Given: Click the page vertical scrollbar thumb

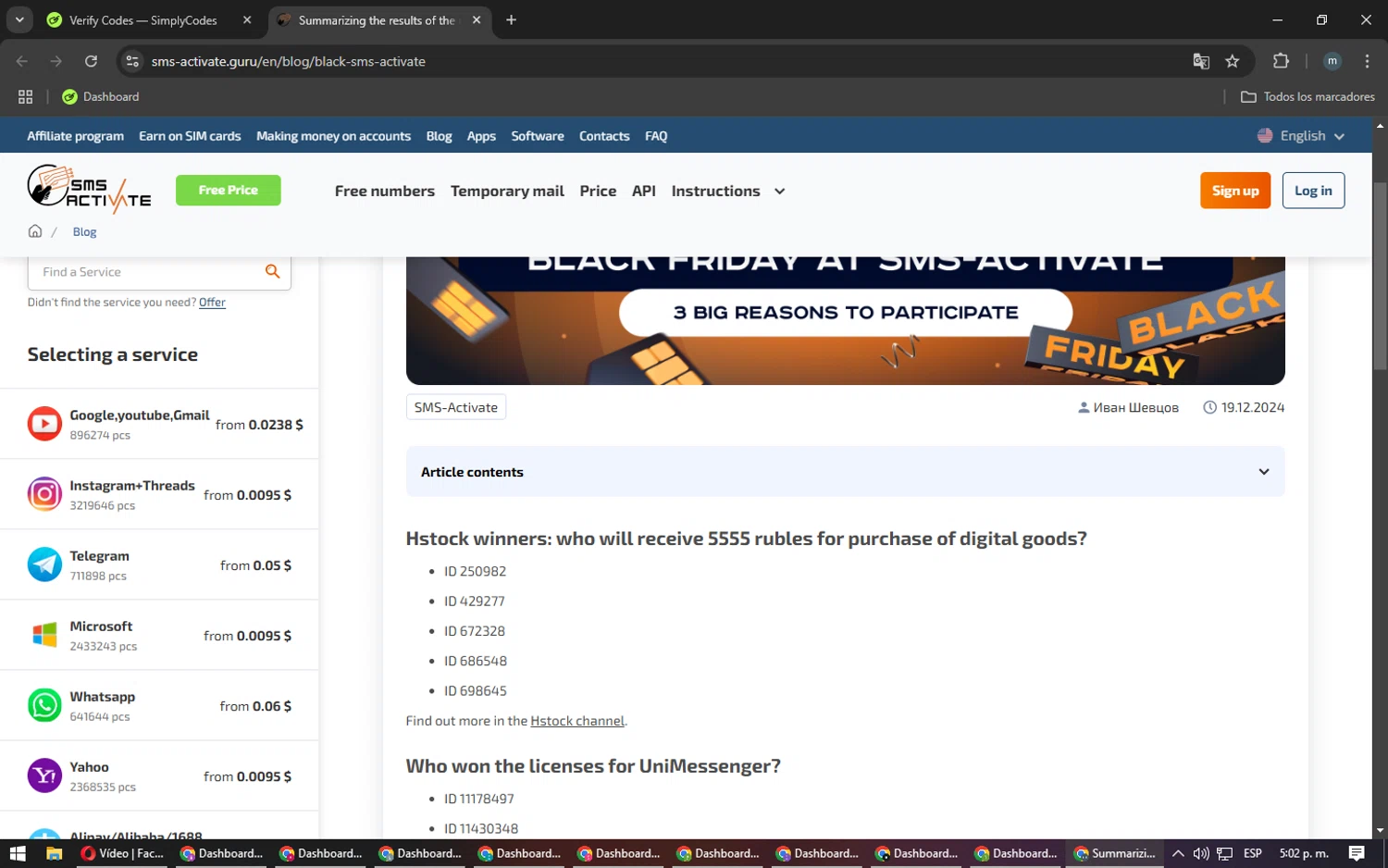Looking at the screenshot, I should (x=1380, y=276).
